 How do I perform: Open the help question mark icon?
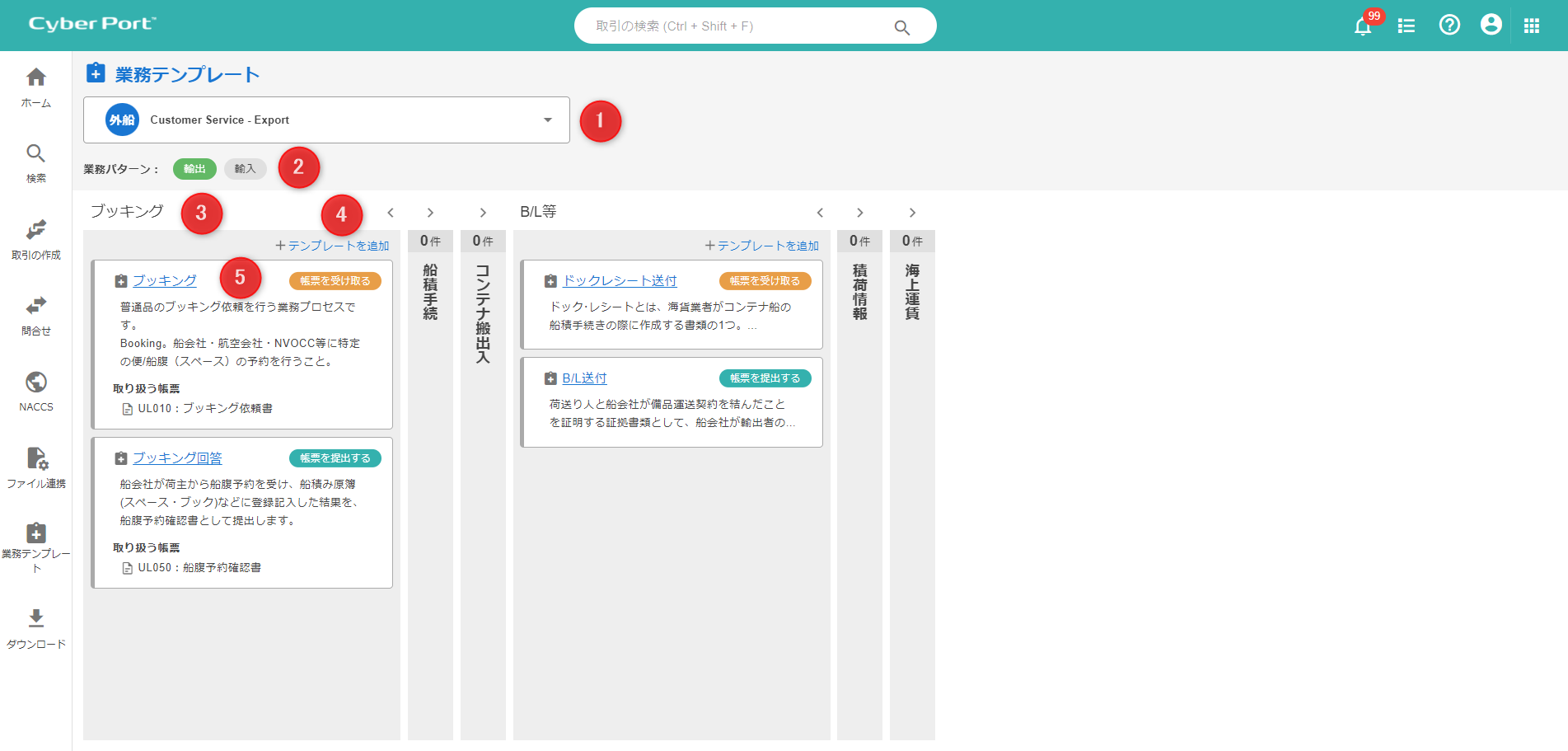click(1449, 26)
